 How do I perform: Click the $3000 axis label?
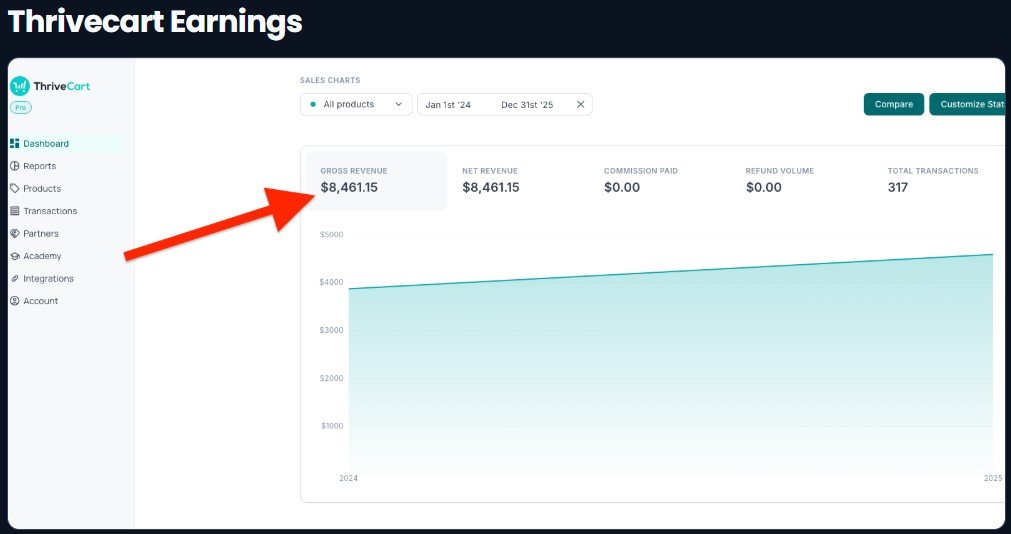[x=331, y=330]
